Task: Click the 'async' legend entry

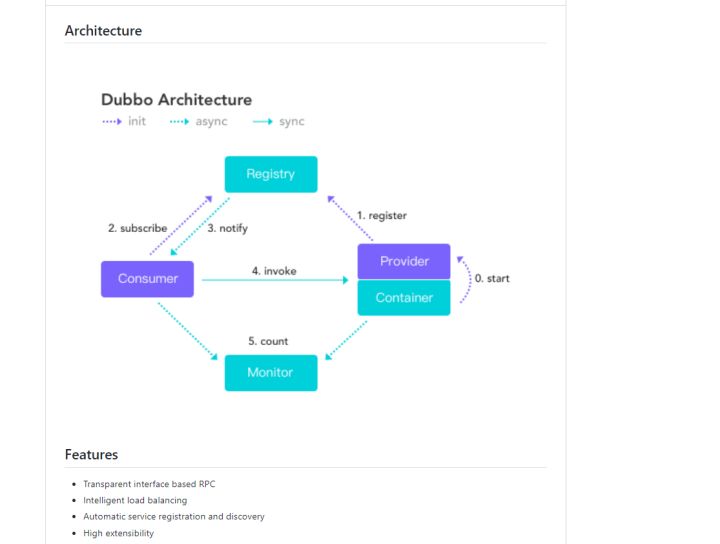Action: pyautogui.click(x=198, y=121)
